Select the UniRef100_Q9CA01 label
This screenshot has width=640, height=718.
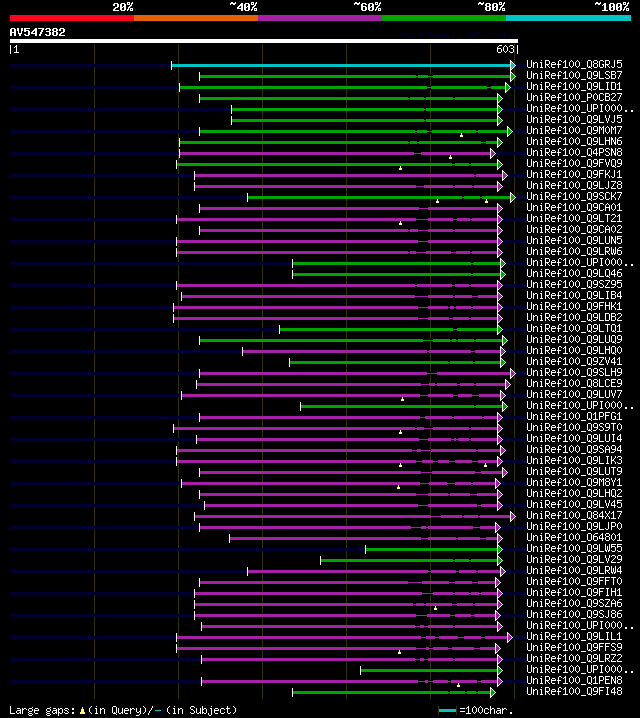point(574,207)
